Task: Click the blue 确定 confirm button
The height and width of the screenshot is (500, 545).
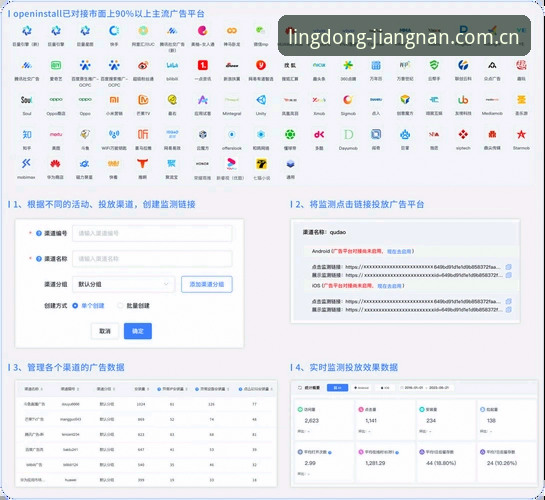Action: [138, 331]
